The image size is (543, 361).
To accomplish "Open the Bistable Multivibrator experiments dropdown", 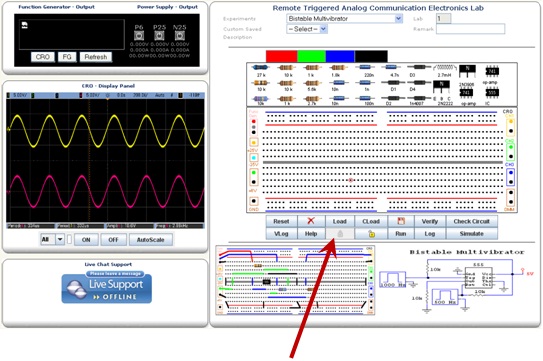I will [x=344, y=18].
